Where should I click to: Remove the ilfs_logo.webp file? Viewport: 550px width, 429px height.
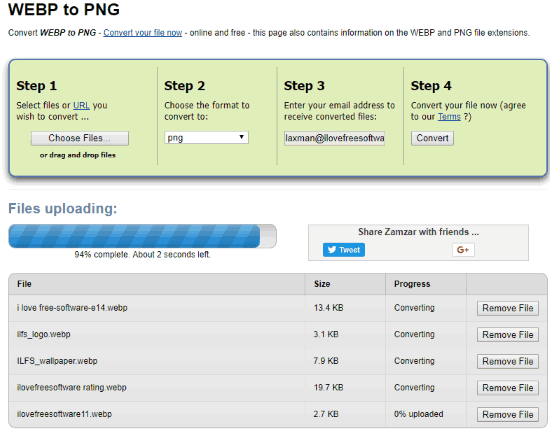[508, 335]
